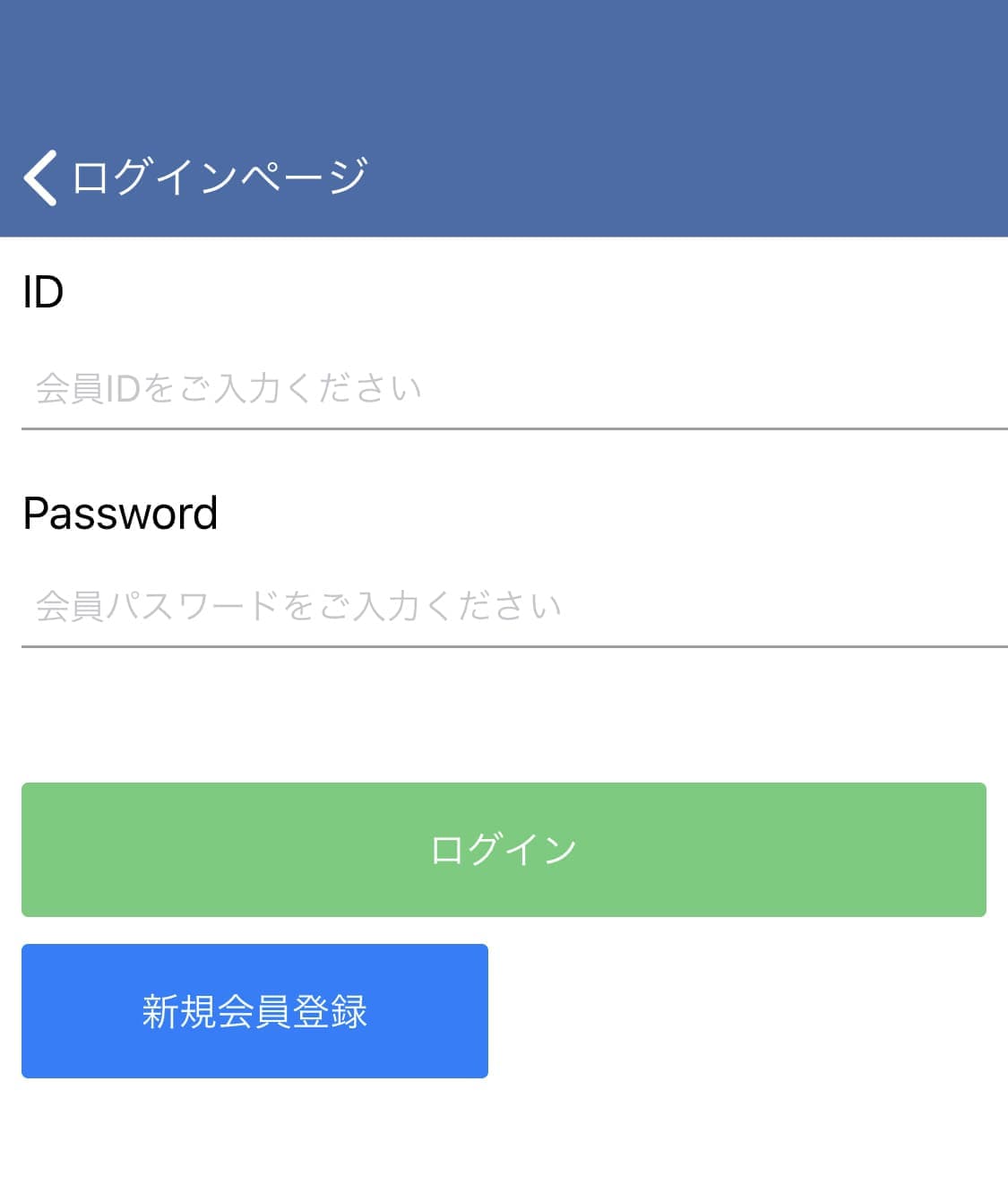Select the ID label text
Screen dimensions: 1008x1194
[43, 292]
